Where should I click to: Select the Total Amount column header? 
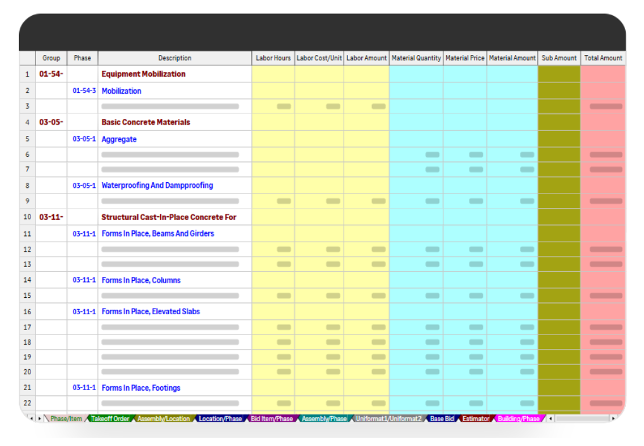click(x=603, y=58)
